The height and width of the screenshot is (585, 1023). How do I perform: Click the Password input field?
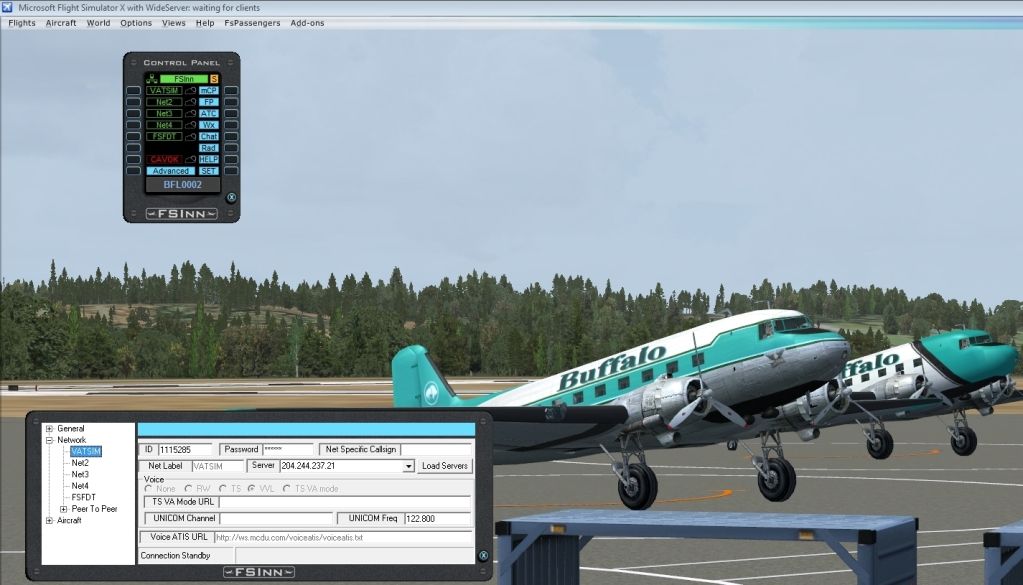coord(288,449)
